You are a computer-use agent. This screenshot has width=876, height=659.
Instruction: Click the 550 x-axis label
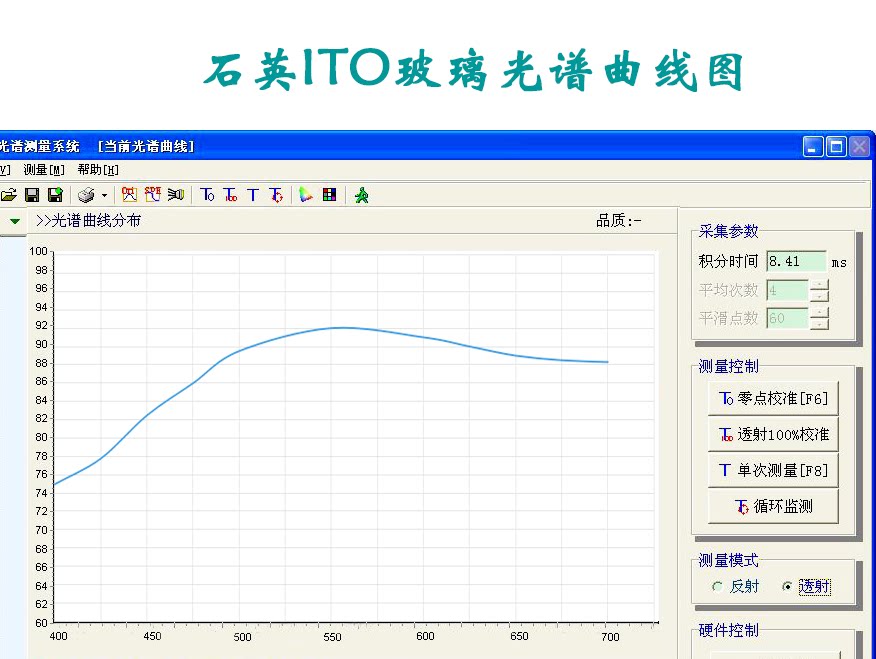click(x=332, y=637)
